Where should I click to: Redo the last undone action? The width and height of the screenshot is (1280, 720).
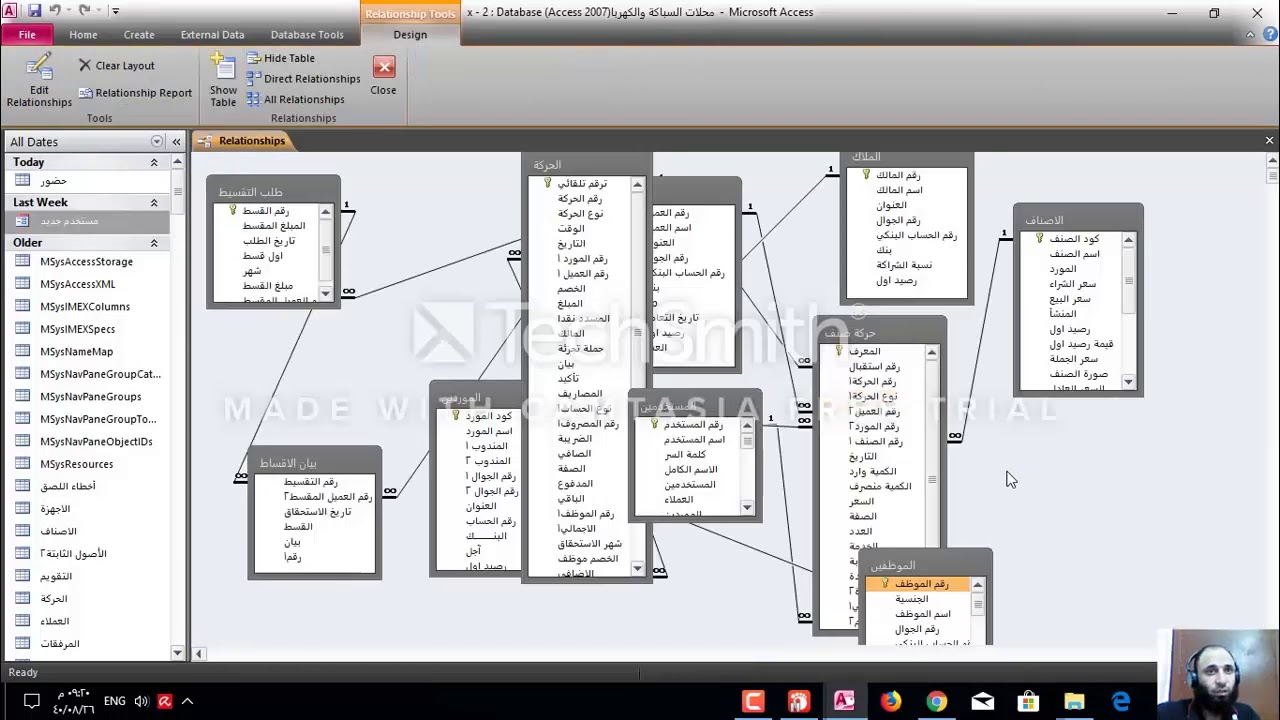[84, 11]
